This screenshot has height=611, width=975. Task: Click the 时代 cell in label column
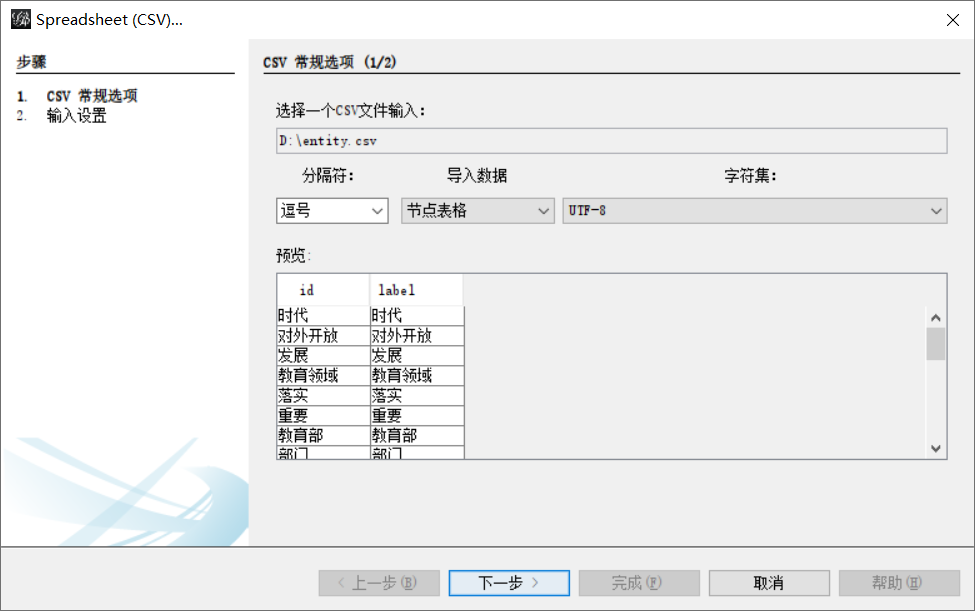417,316
